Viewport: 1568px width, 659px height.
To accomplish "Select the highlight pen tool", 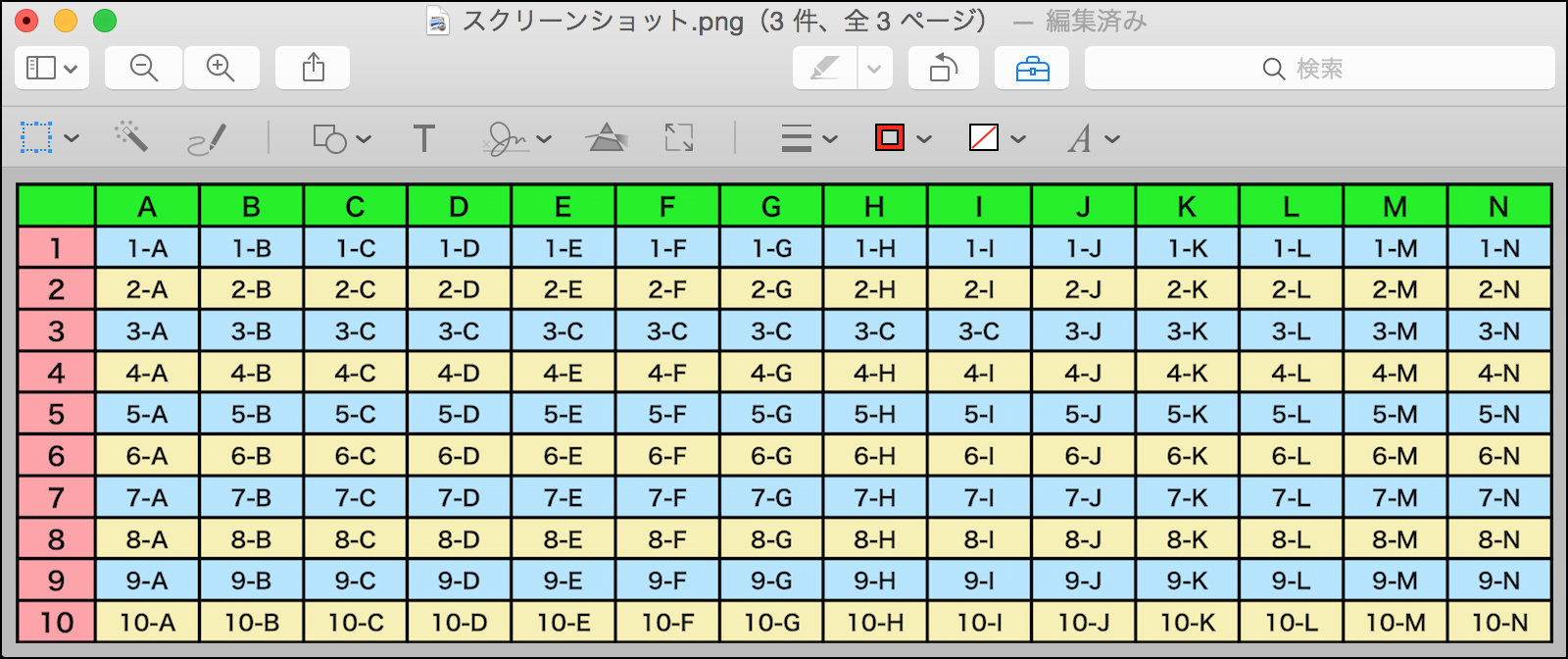I will point(825,69).
